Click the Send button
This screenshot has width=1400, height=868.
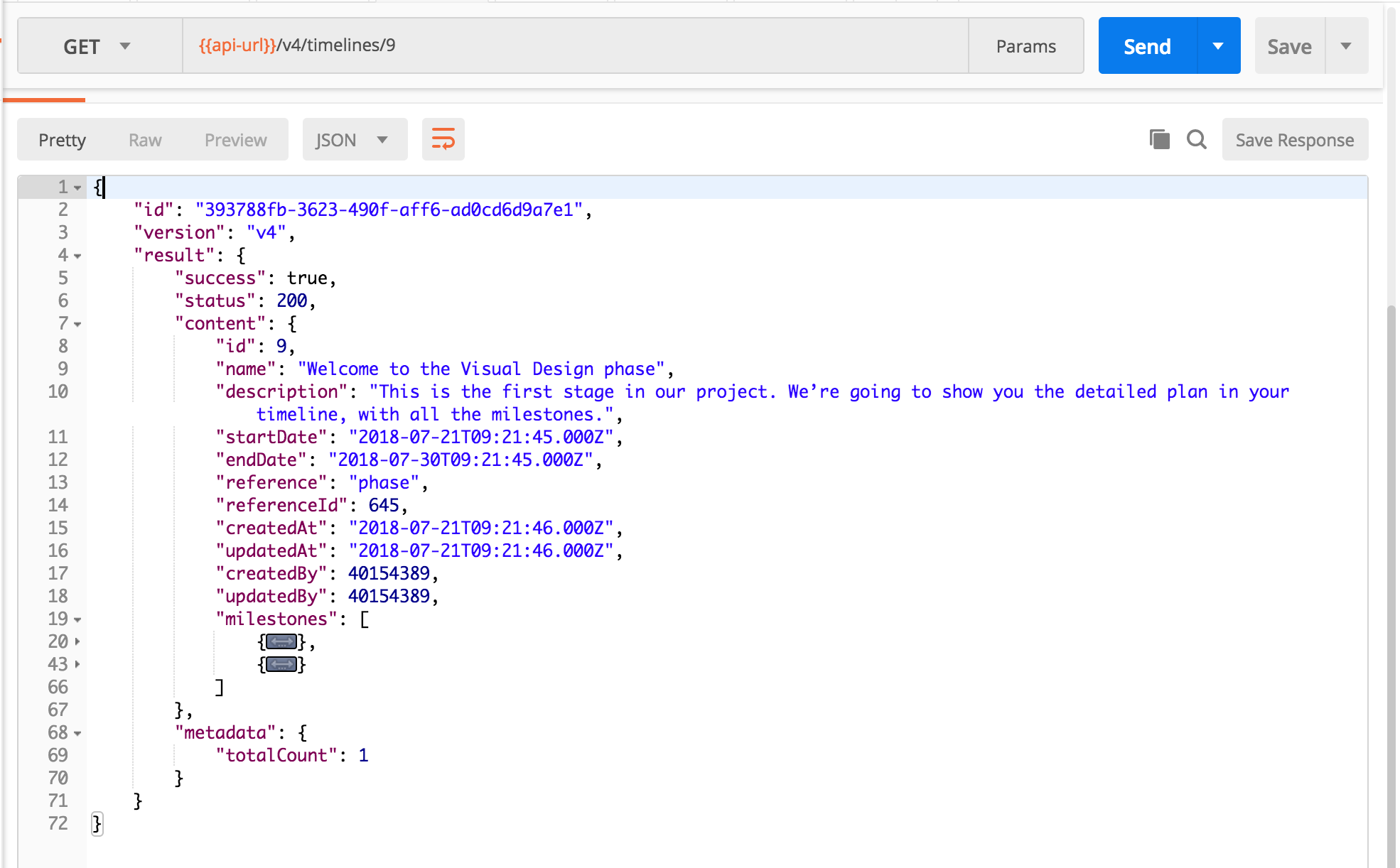1147,46
